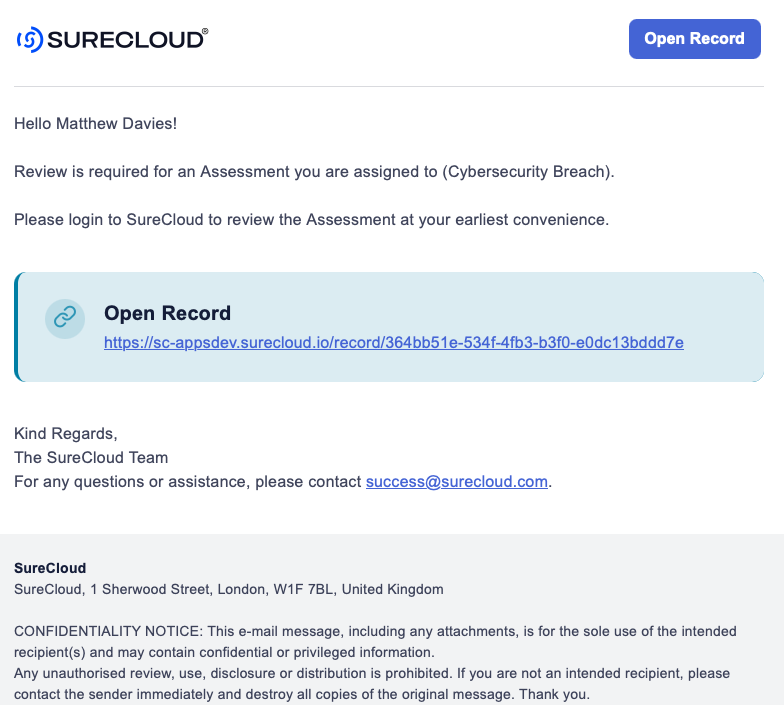The image size is (784, 708).
Task: Click the success@surecloud.com email link
Action: click(457, 481)
